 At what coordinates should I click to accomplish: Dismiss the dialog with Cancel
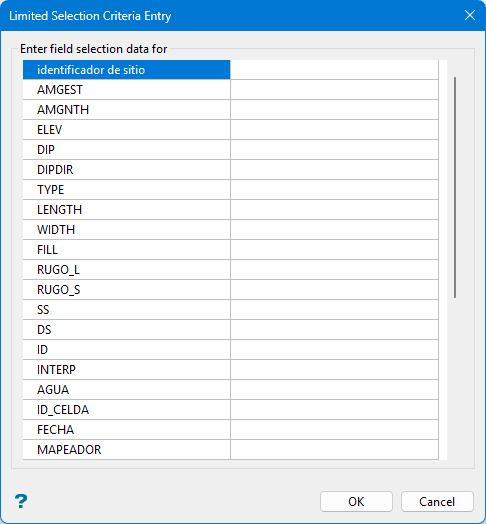437,502
